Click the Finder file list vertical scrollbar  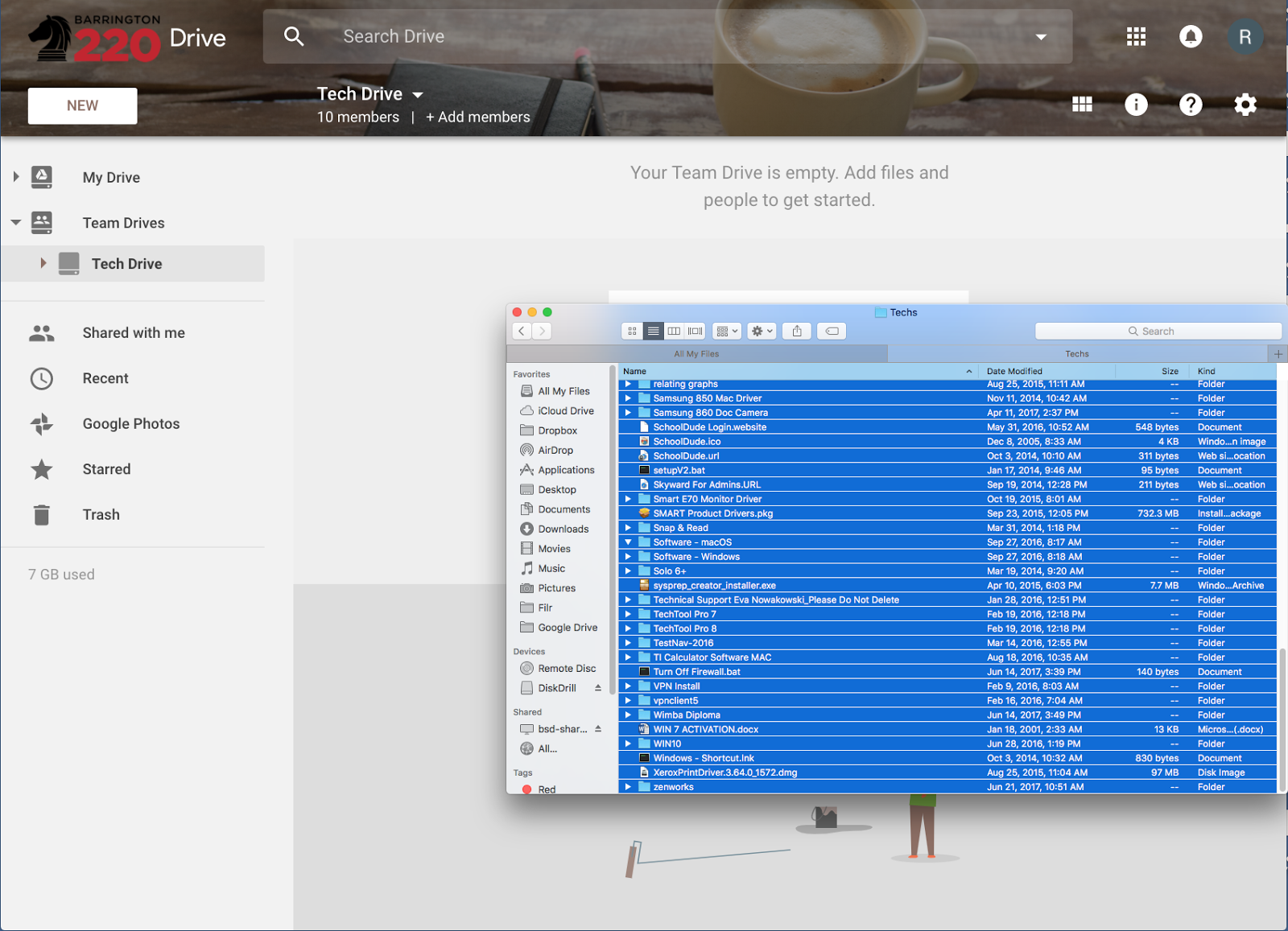tap(1282, 719)
